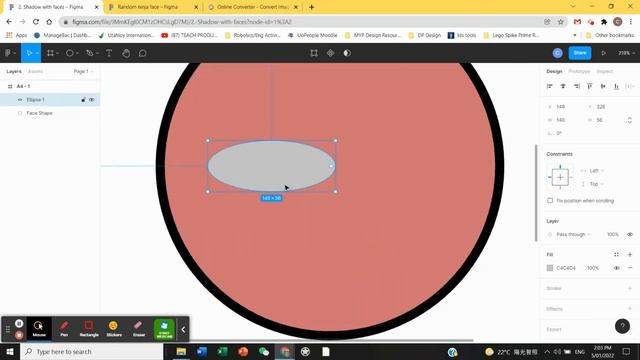Click the horizontal canvas scrollbar
Screen dimensions: 640x360
click(x=331, y=340)
